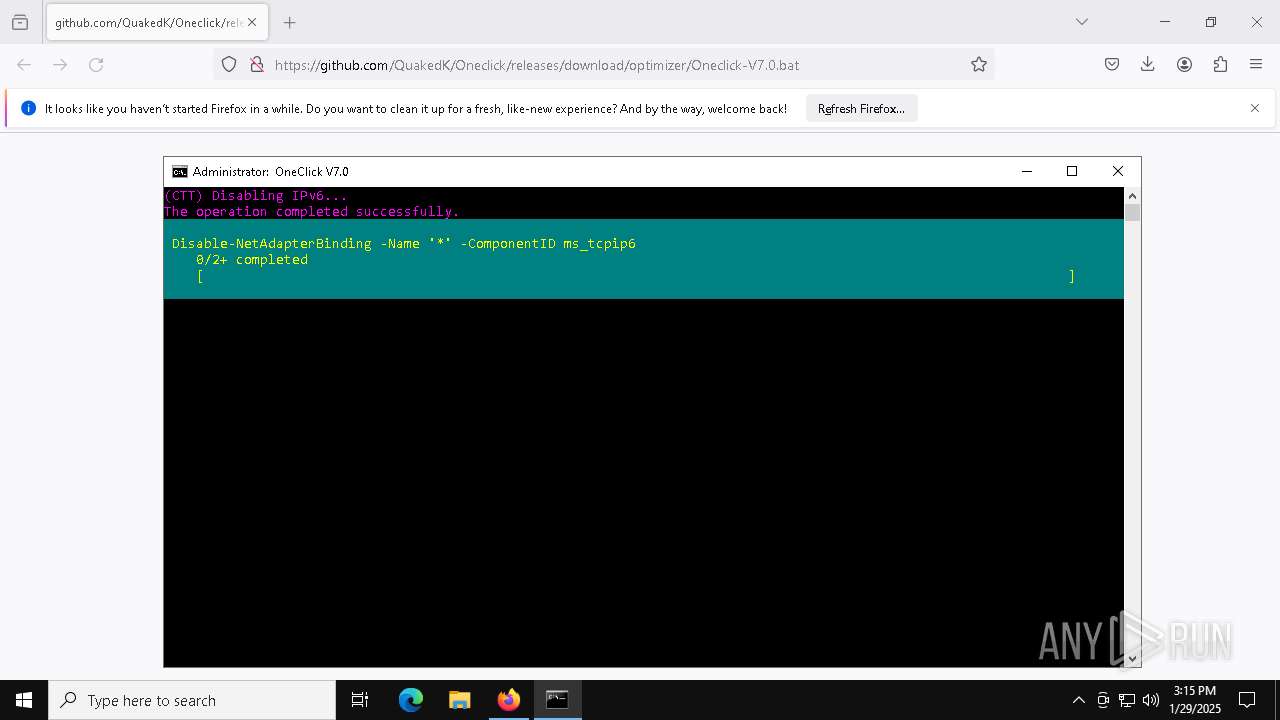Click the console vertical scrollbar thumb
This screenshot has width=1280, height=720.
tap(1132, 213)
